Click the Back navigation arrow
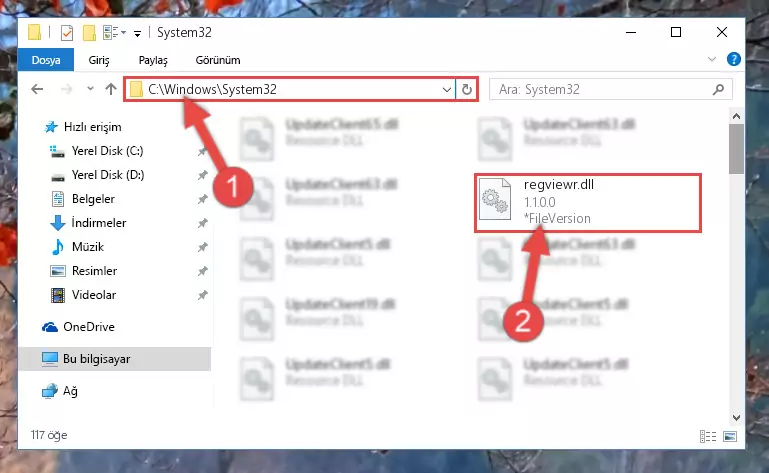769x473 pixels. click(x=37, y=89)
